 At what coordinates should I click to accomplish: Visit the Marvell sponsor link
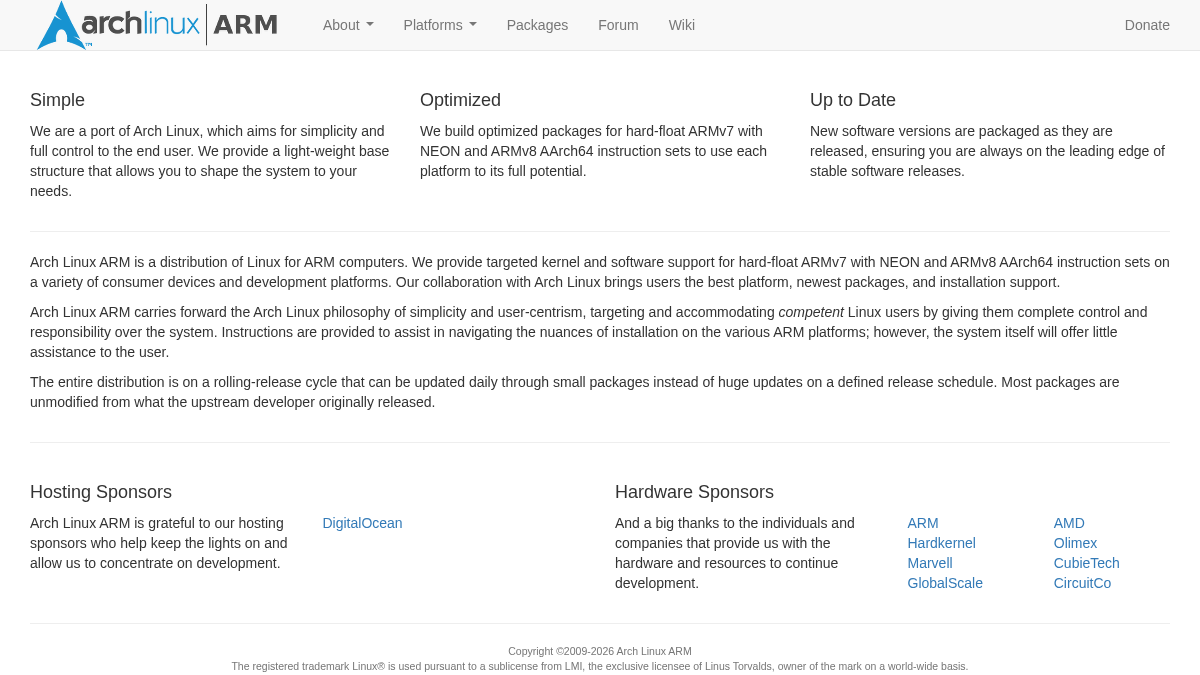[x=930, y=563]
